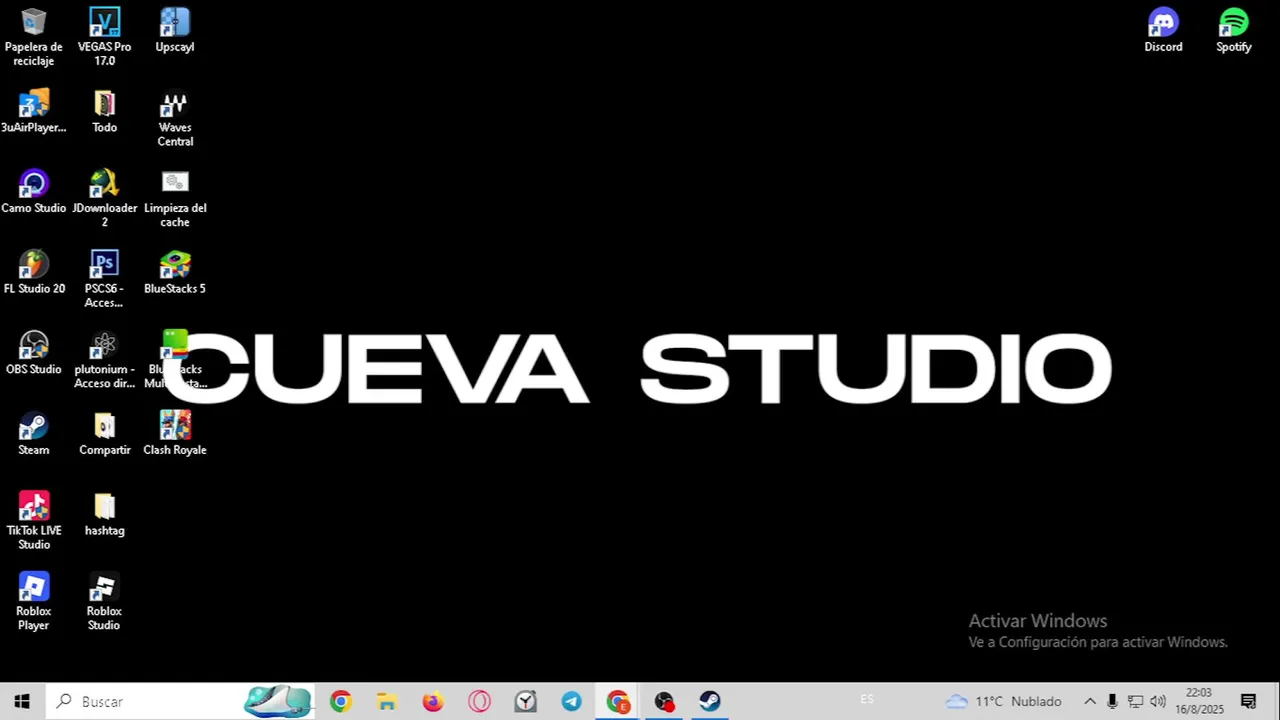Open File Explorer on taskbar
The image size is (1280, 720).
coord(386,701)
